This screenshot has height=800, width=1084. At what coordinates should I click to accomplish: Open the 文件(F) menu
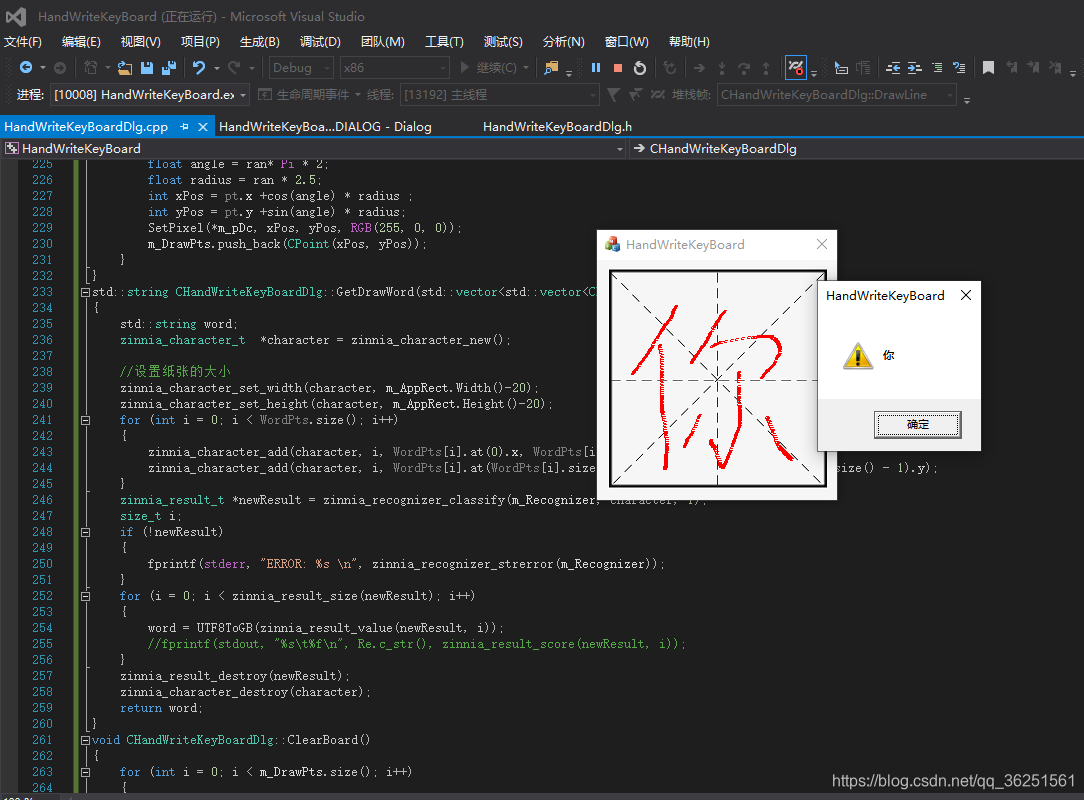tap(23, 42)
